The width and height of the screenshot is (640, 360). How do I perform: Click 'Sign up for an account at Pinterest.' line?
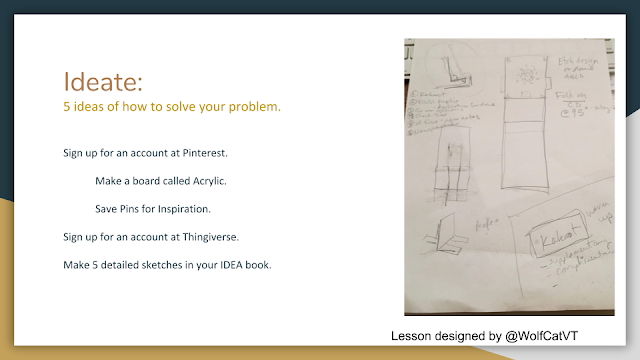tap(145, 153)
